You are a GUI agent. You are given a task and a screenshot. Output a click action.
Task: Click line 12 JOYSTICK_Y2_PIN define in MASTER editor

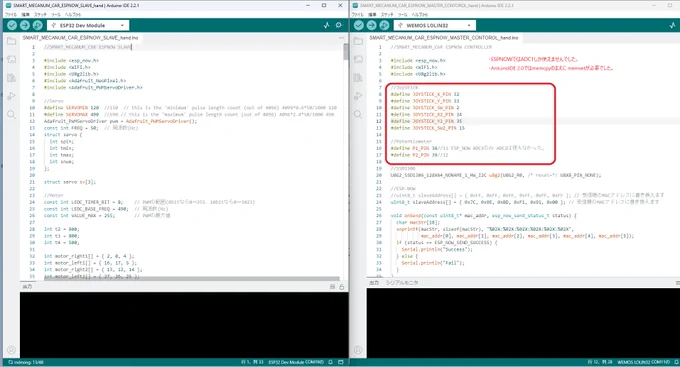pos(426,121)
